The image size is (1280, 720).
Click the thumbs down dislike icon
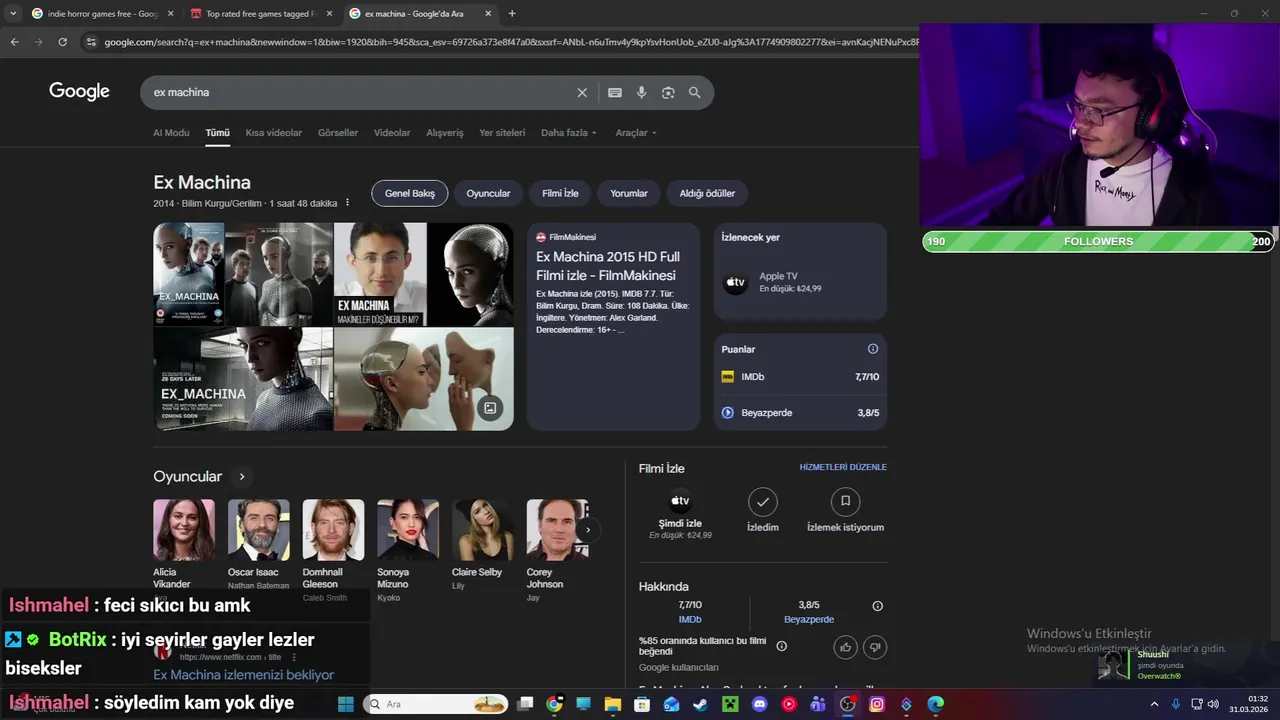[875, 647]
